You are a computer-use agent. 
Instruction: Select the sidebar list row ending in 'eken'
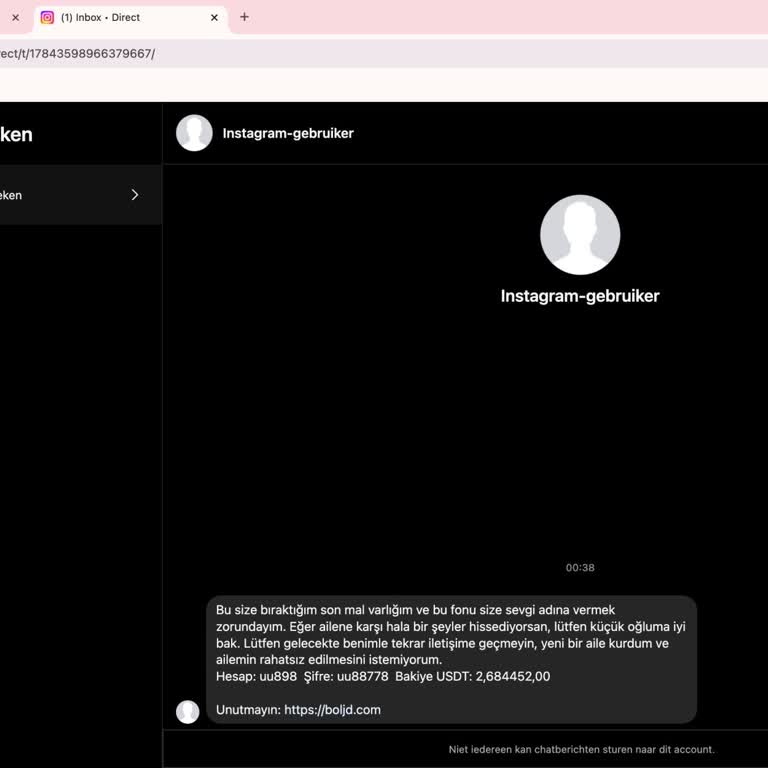(x=81, y=195)
